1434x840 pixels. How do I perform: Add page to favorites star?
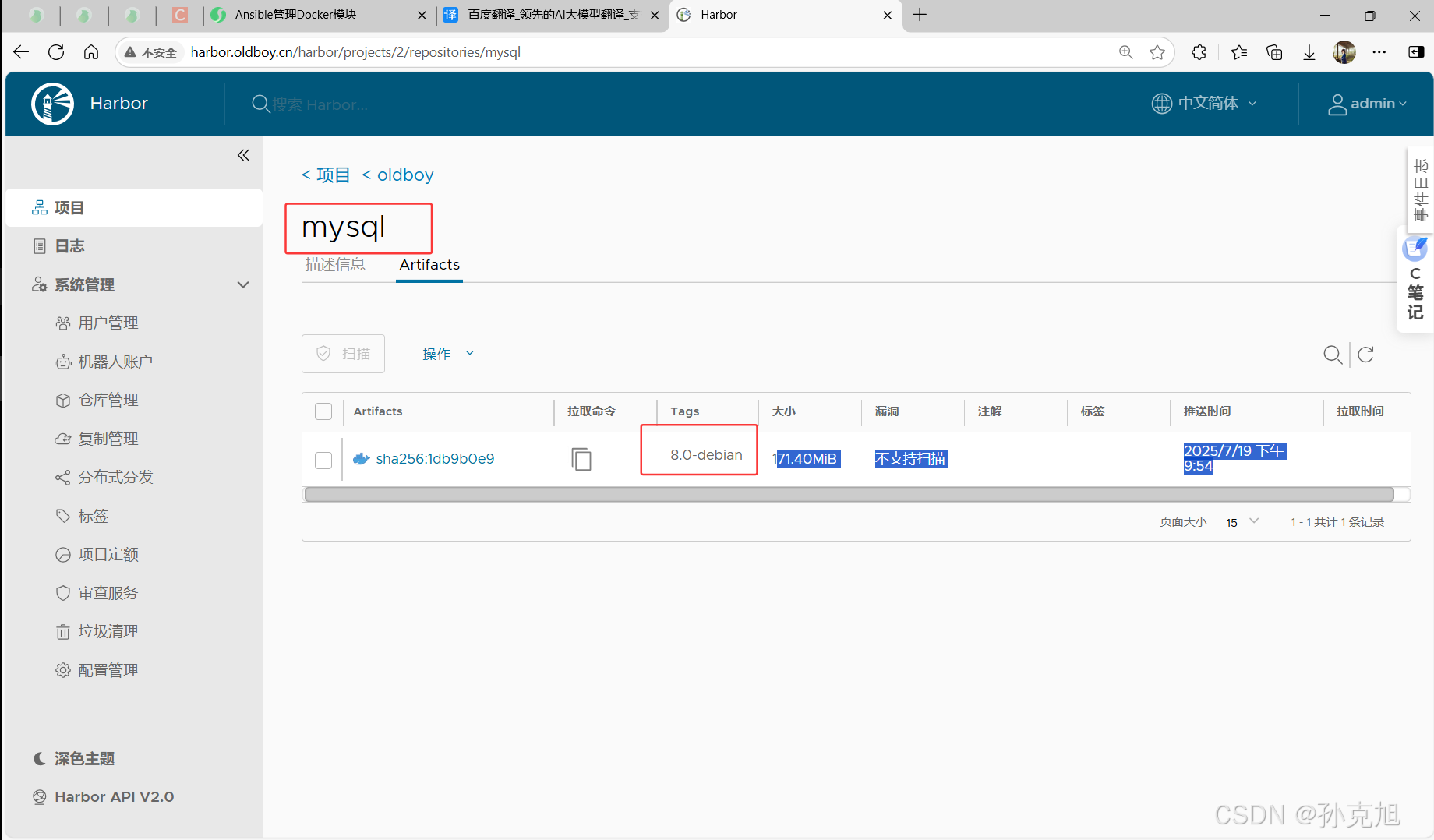[1157, 52]
